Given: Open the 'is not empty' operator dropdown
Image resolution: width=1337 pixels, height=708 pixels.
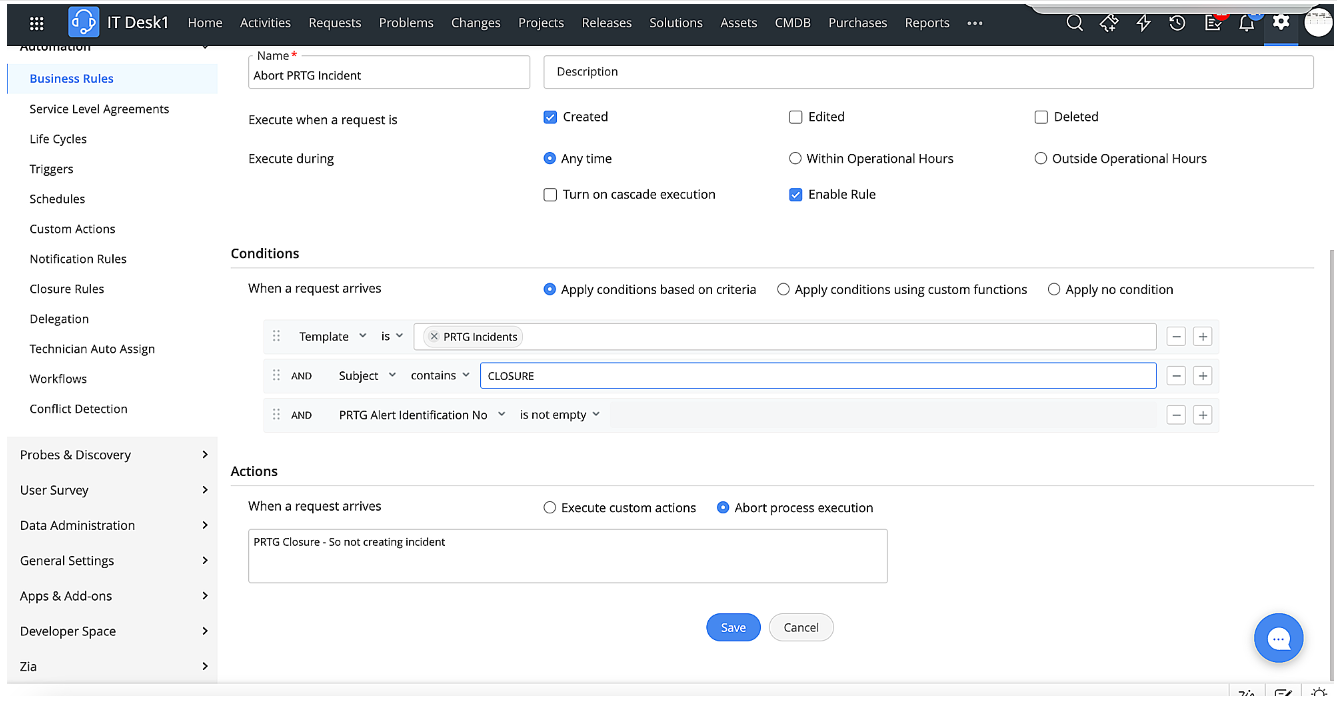Looking at the screenshot, I should [x=559, y=415].
